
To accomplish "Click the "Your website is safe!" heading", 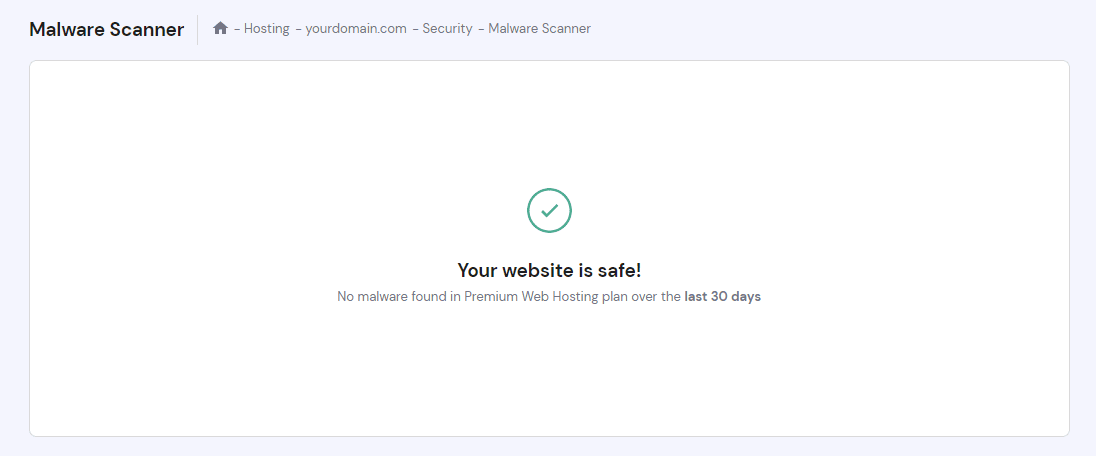I will pos(549,270).
